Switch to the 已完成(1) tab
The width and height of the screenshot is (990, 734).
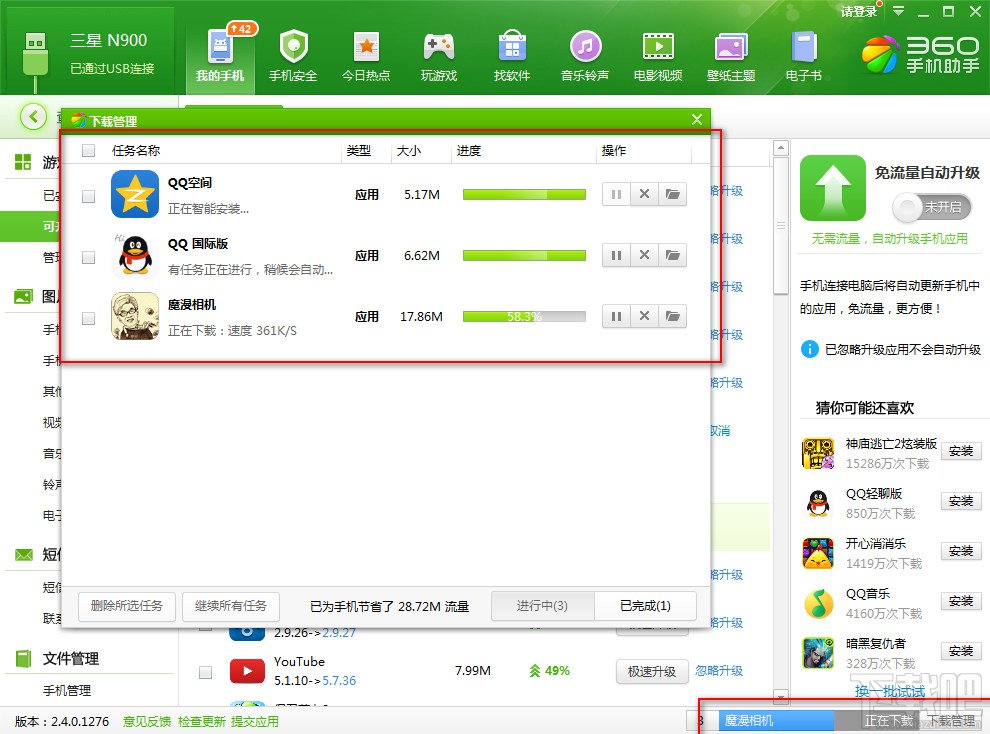645,606
